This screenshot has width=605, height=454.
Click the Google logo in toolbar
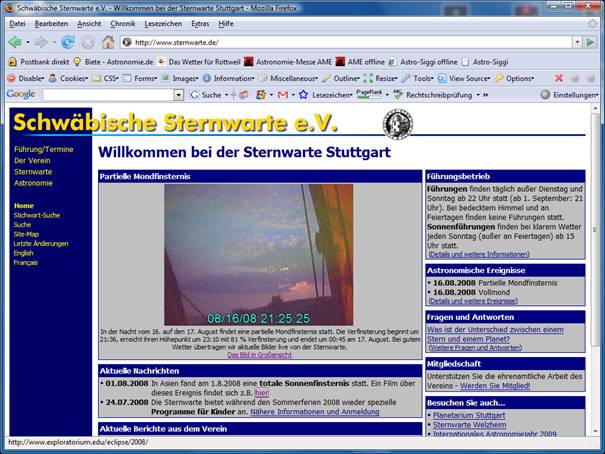(21, 94)
